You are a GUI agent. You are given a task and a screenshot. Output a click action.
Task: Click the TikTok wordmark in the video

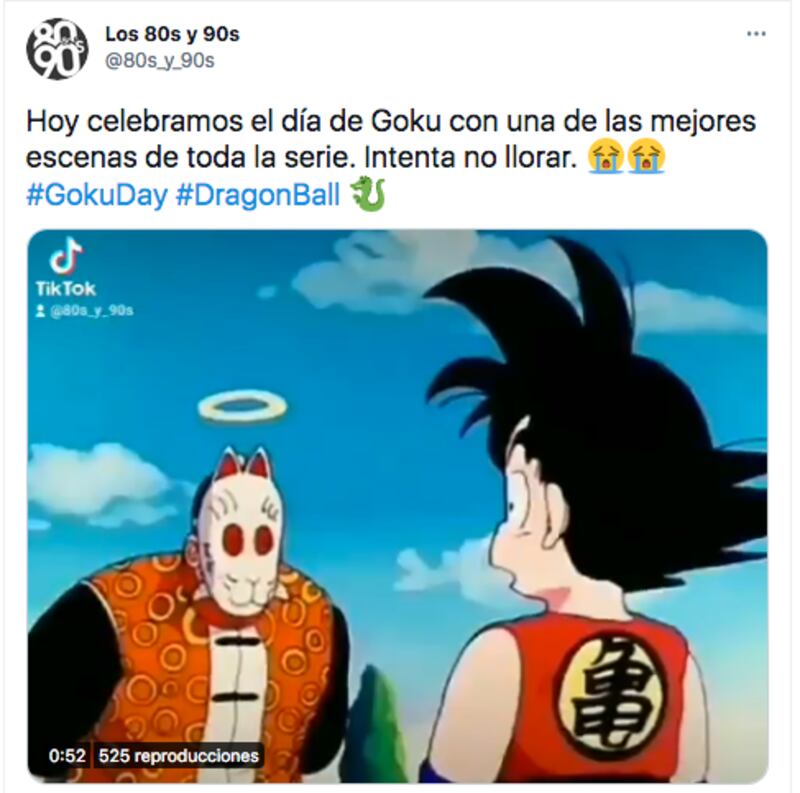click(66, 289)
